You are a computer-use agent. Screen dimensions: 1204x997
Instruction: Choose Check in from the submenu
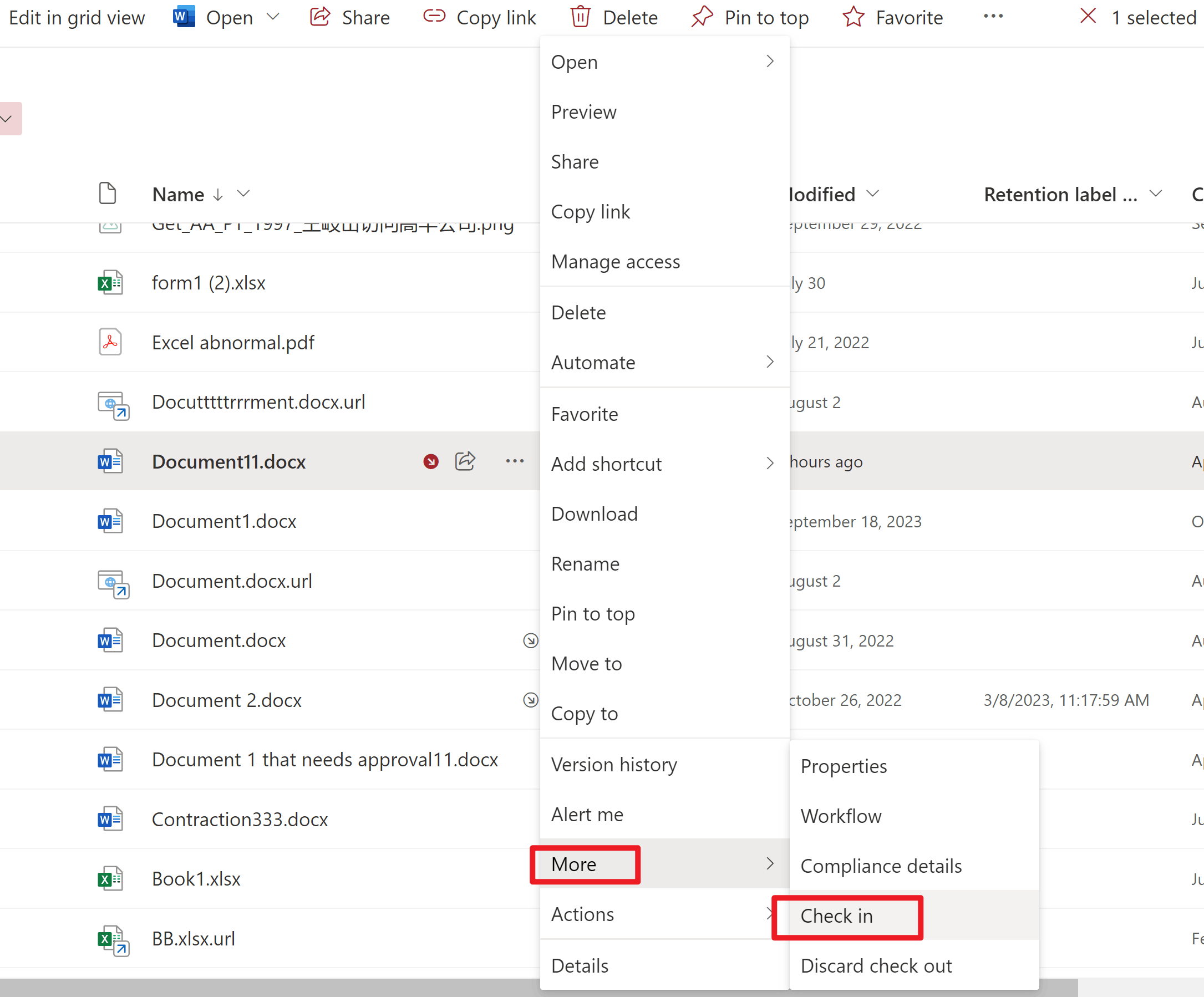point(914,915)
